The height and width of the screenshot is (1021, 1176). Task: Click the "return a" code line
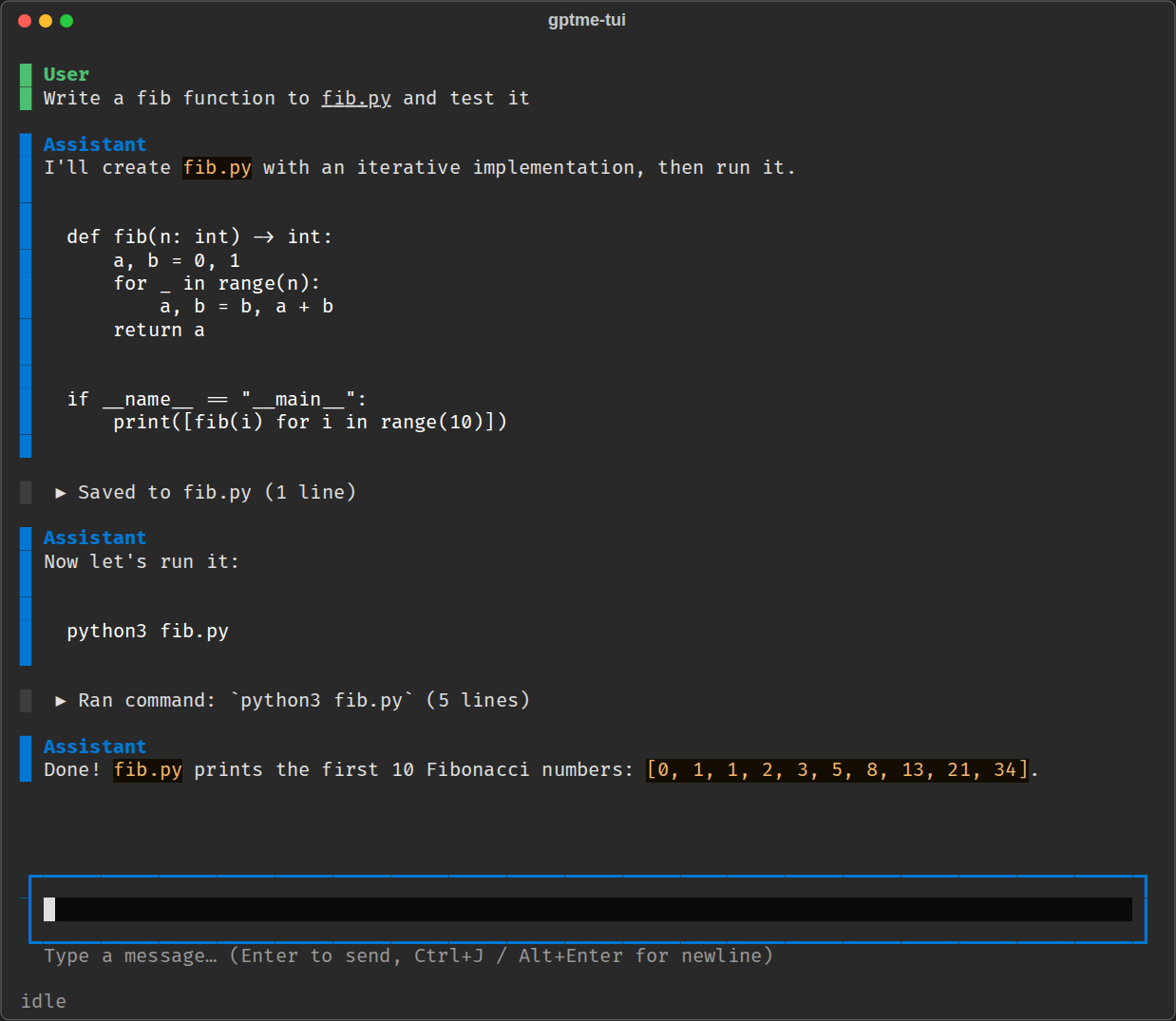point(159,330)
